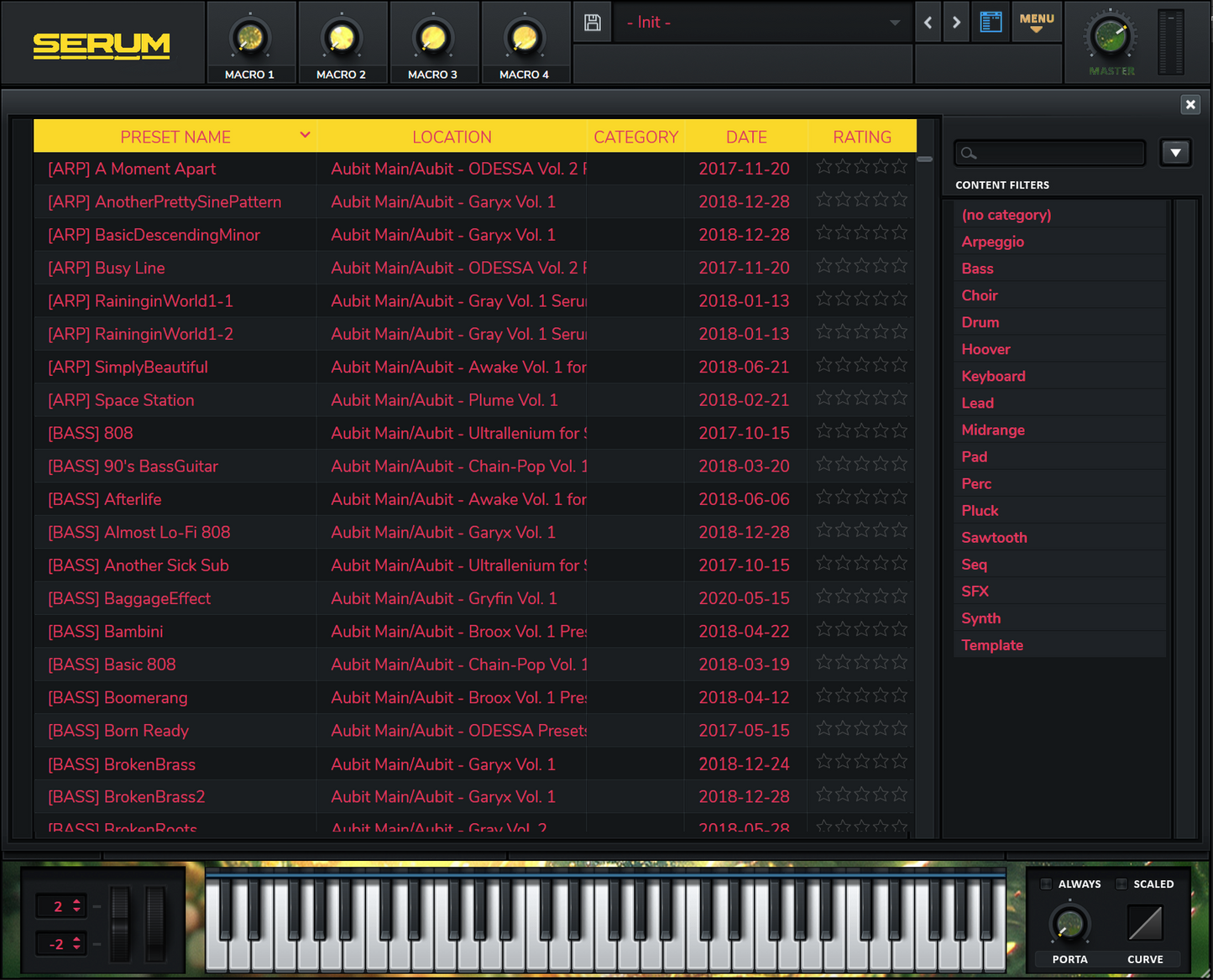Click the save preset floppy disk icon

pyautogui.click(x=593, y=23)
